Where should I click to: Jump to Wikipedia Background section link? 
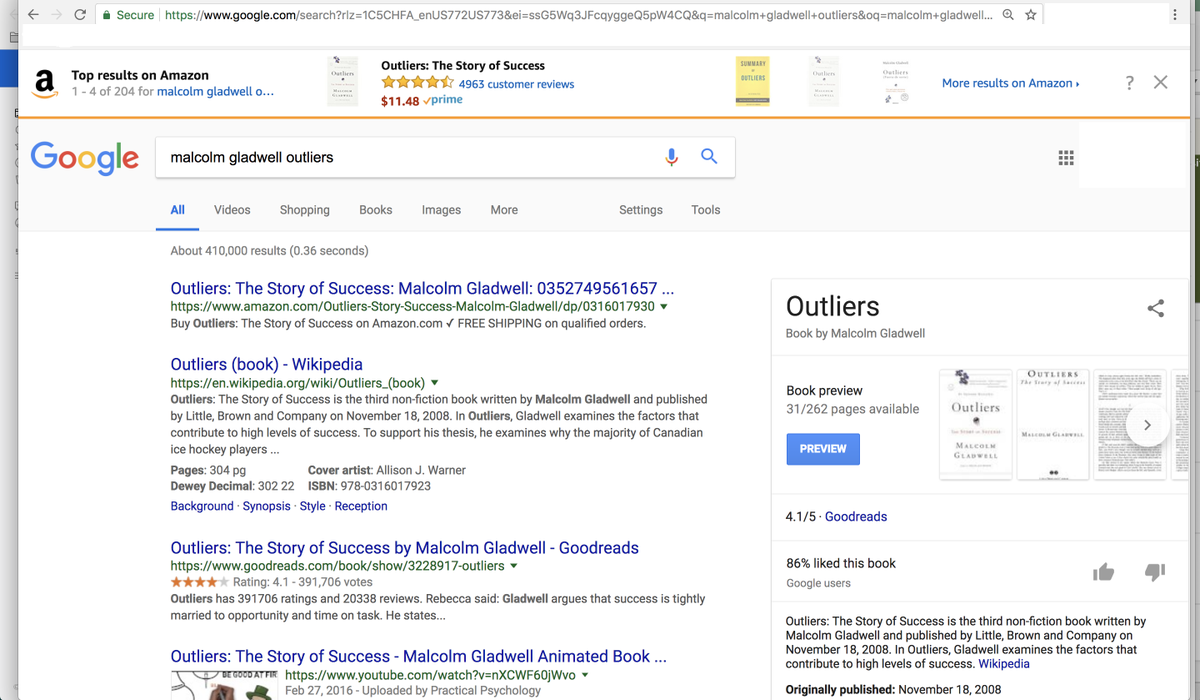point(202,506)
